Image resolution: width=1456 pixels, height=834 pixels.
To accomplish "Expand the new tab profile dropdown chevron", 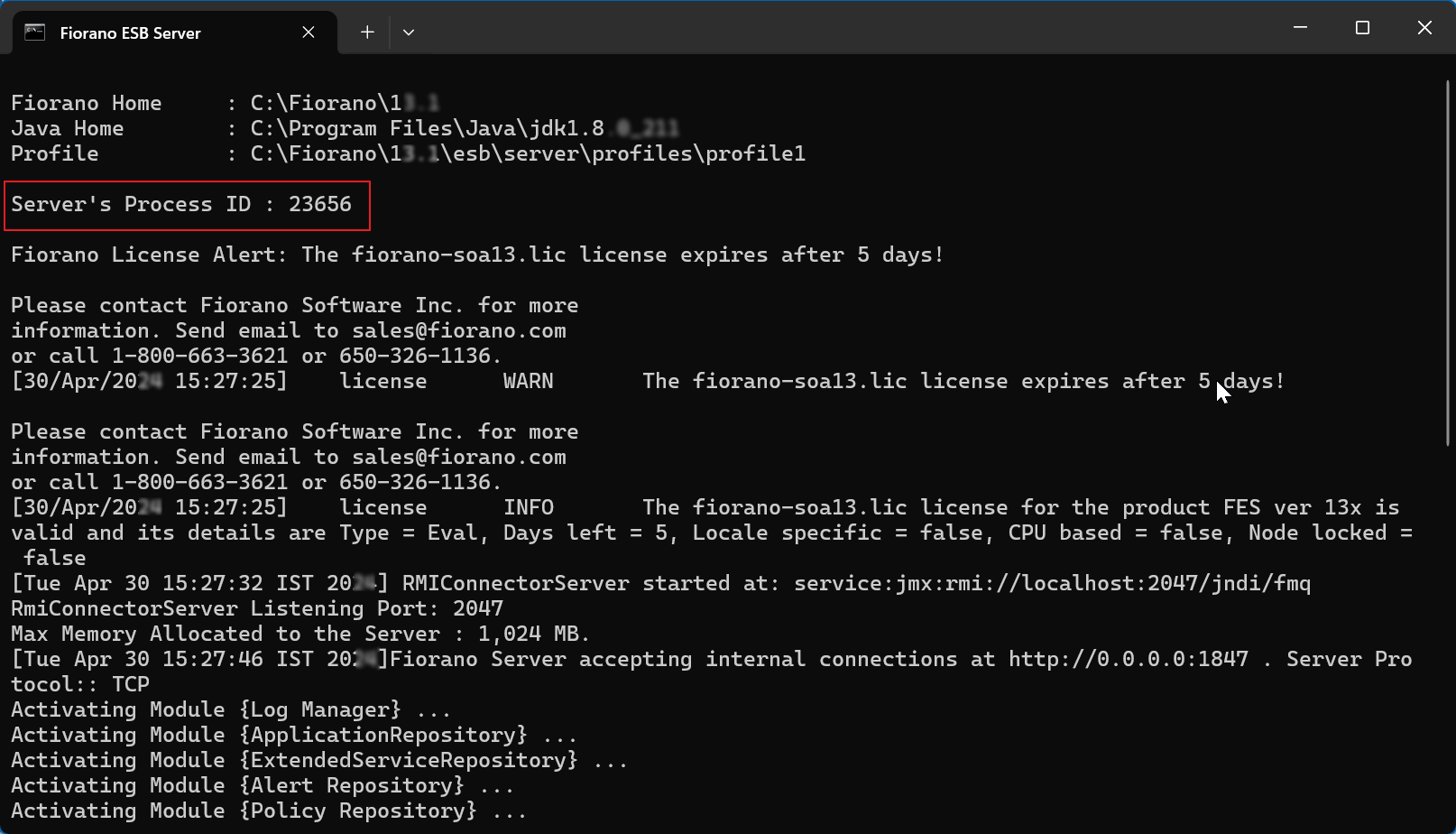I will [409, 32].
